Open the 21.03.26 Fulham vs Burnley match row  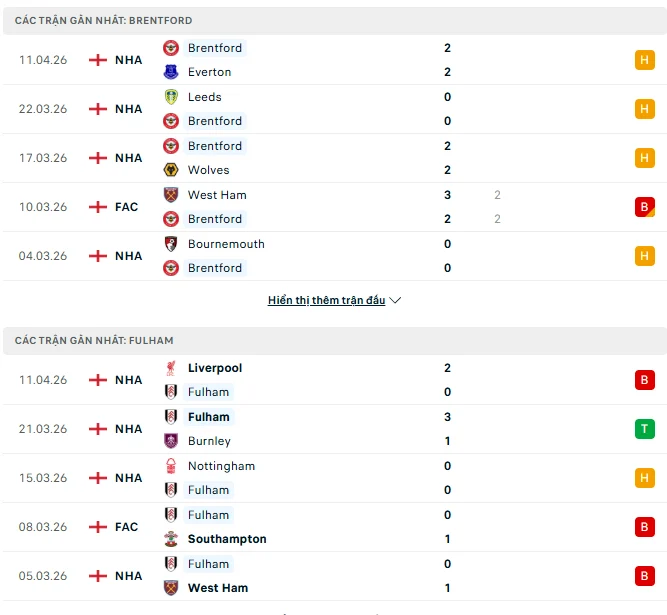point(330,429)
